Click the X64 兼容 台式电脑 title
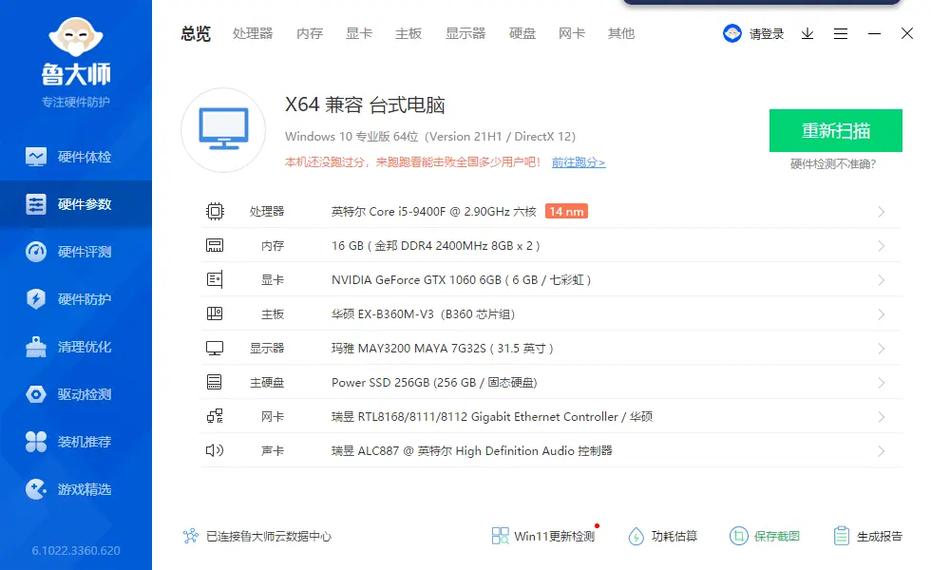 pos(365,105)
